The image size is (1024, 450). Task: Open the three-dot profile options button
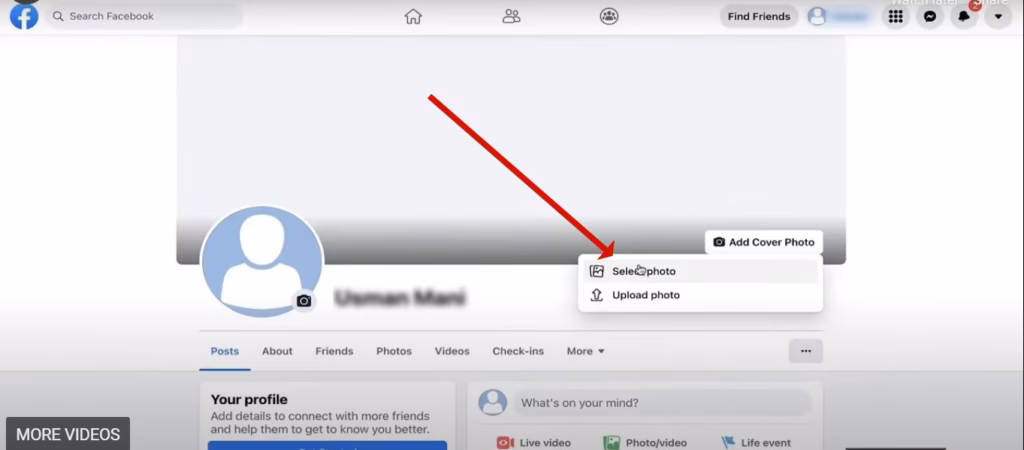806,351
